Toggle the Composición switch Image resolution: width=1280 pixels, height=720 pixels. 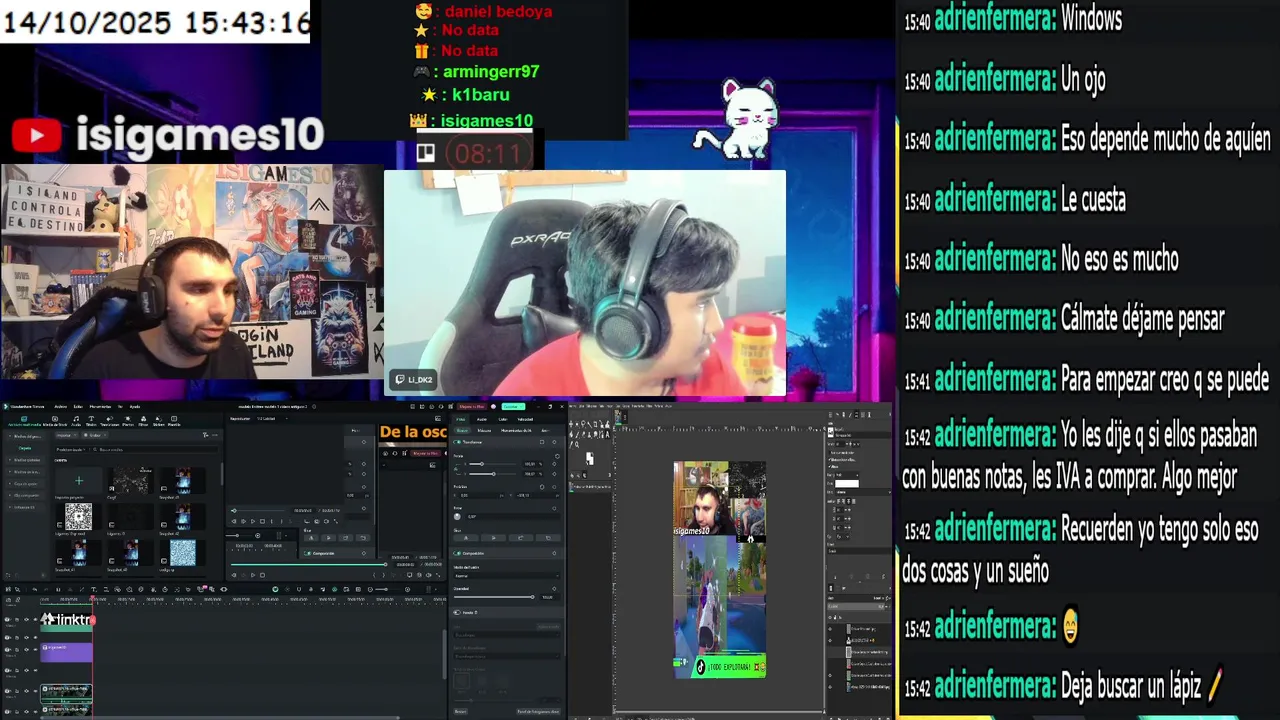point(457,553)
